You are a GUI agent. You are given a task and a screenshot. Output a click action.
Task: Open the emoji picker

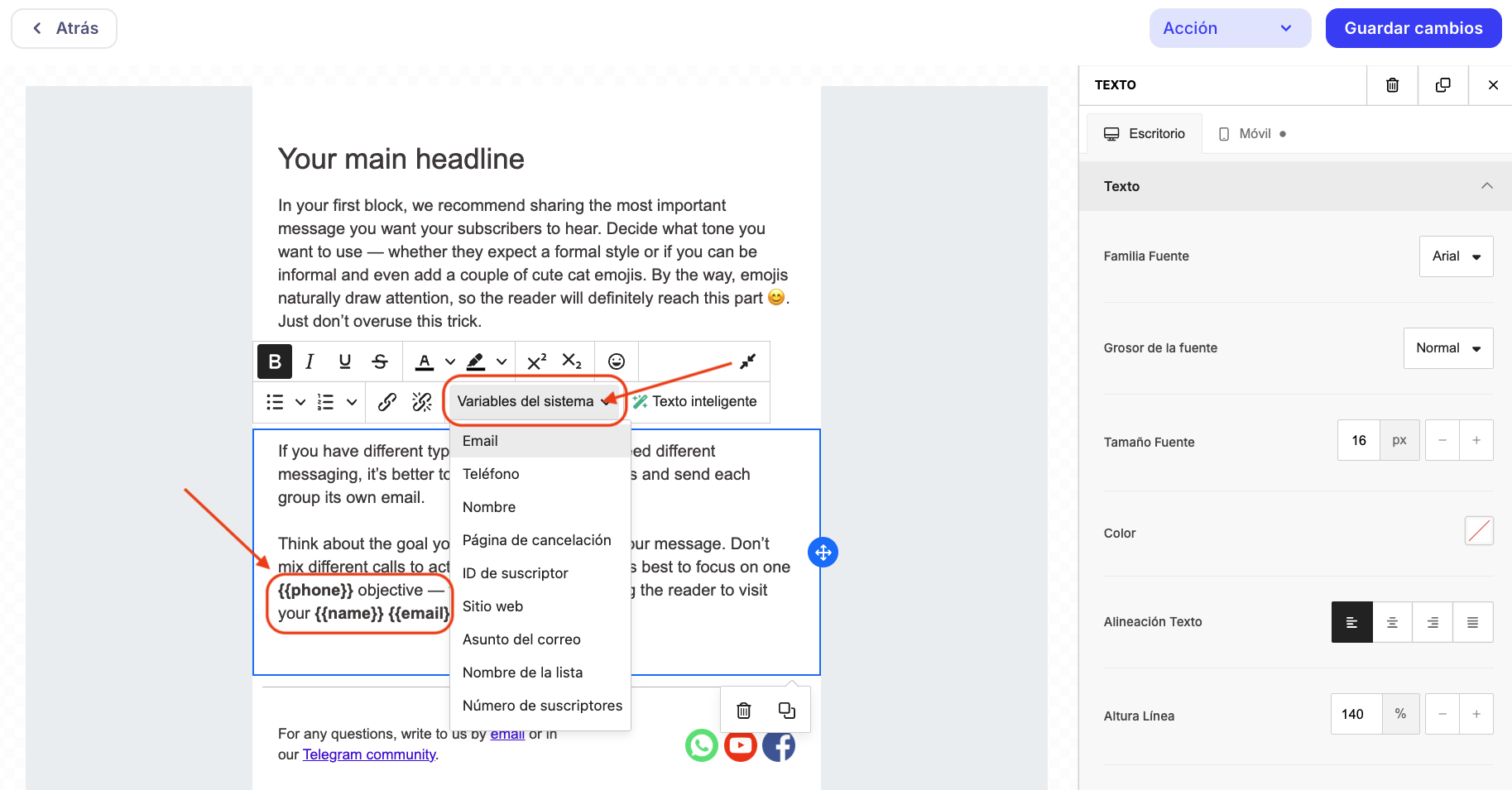[x=617, y=361]
